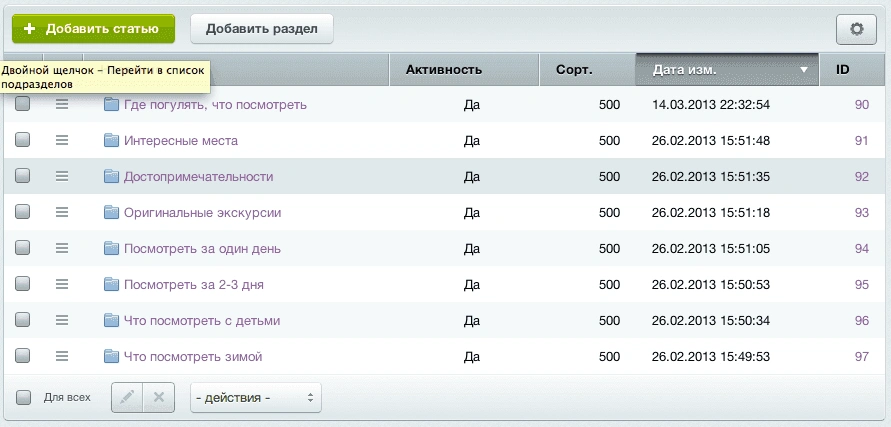Open row menu for Интересные места
Viewport: 891px width, 427px height.
click(x=62, y=140)
